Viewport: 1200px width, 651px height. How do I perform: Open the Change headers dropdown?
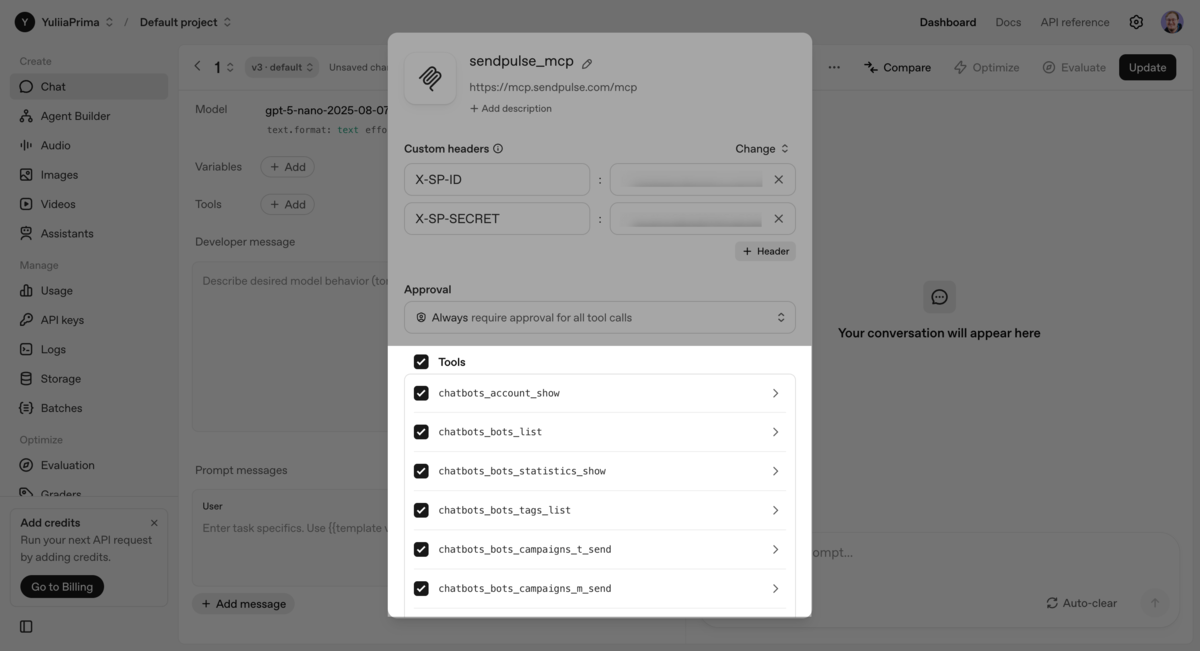pyautogui.click(x=762, y=149)
